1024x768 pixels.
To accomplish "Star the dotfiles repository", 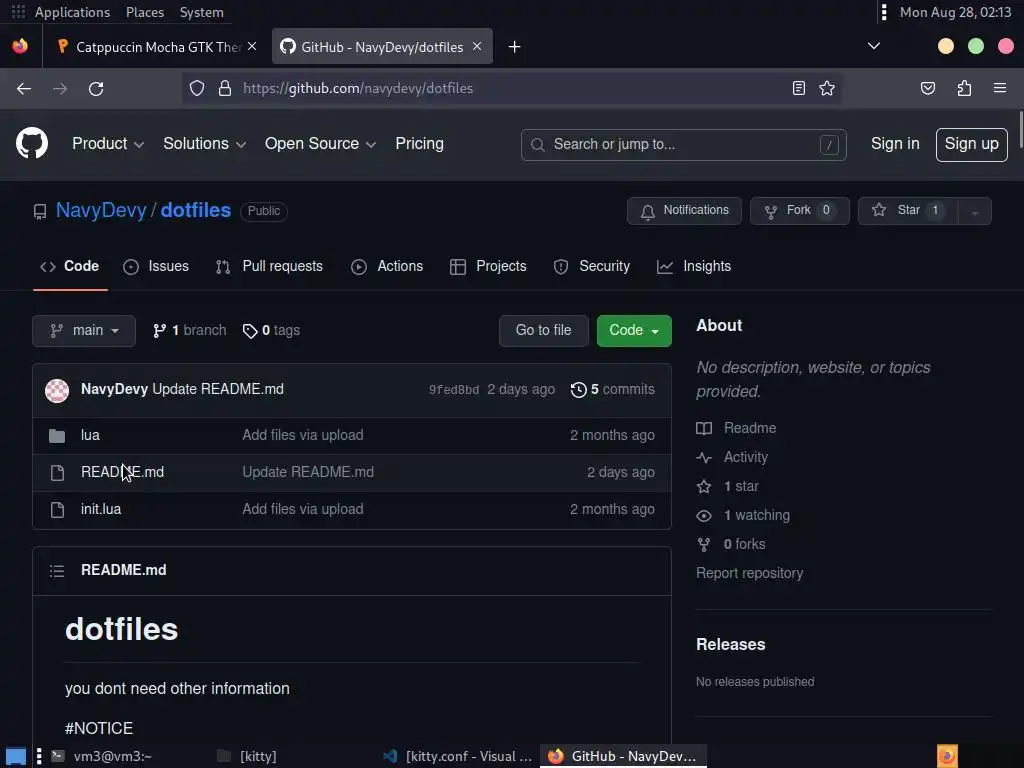I will [x=908, y=210].
